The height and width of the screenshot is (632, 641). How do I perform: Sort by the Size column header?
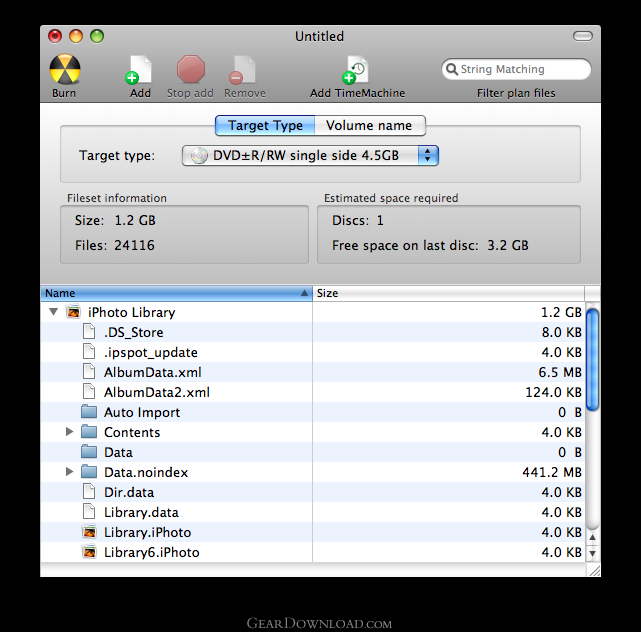click(448, 293)
